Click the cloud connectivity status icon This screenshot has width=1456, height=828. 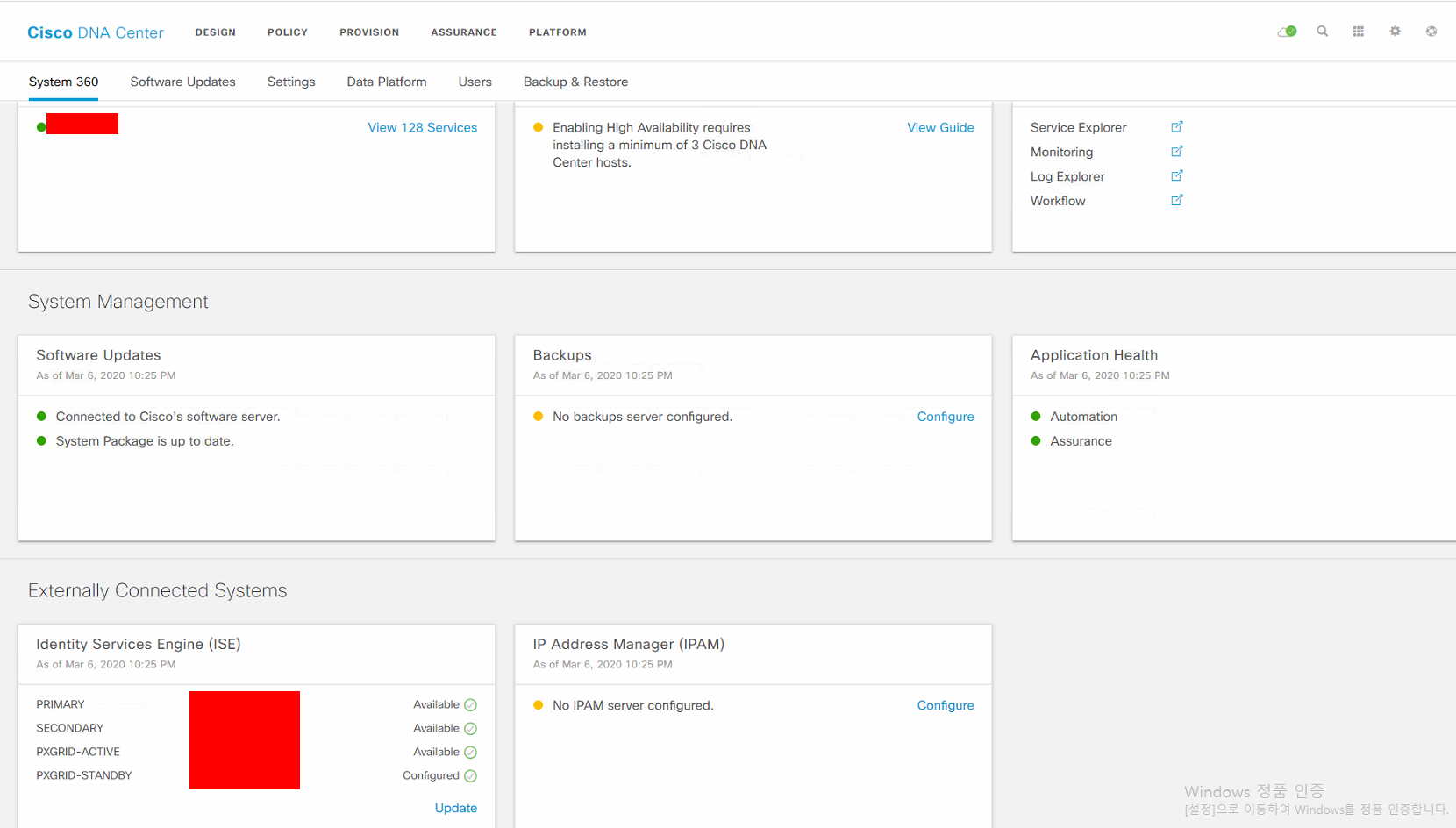click(x=1287, y=32)
